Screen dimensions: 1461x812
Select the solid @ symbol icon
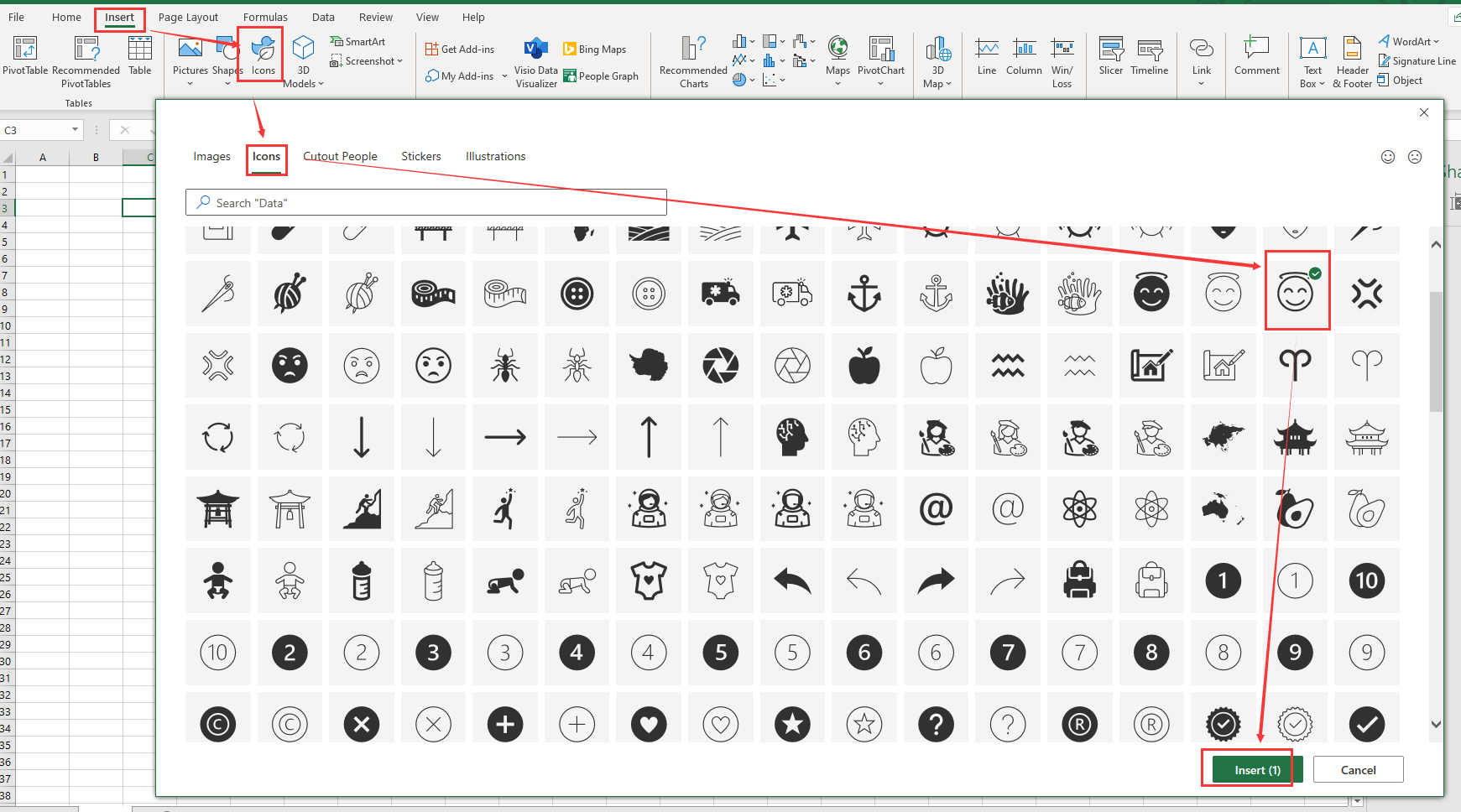point(936,509)
